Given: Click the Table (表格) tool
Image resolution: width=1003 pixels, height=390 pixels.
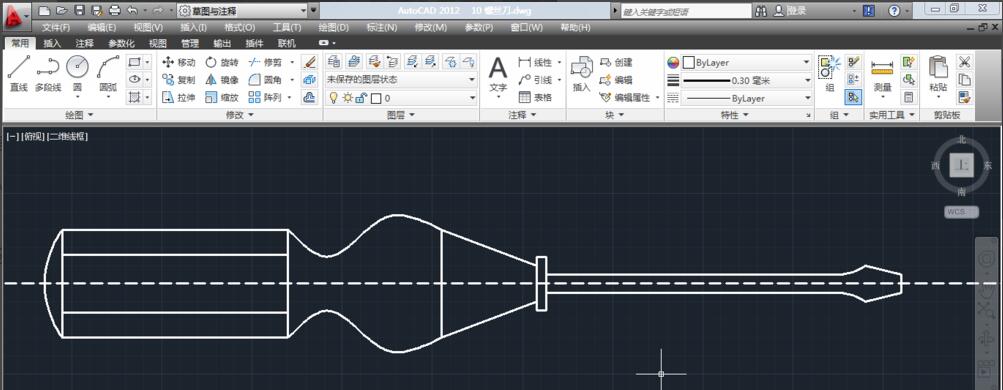Looking at the screenshot, I should tap(536, 97).
